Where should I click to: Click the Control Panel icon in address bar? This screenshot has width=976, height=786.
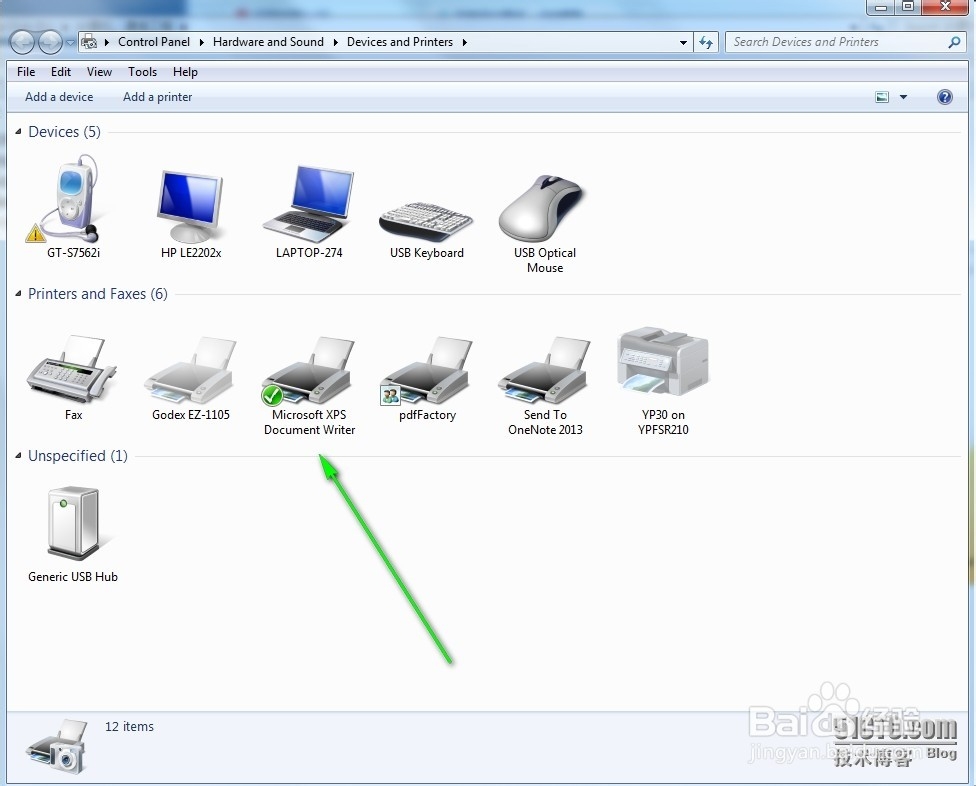tap(90, 42)
